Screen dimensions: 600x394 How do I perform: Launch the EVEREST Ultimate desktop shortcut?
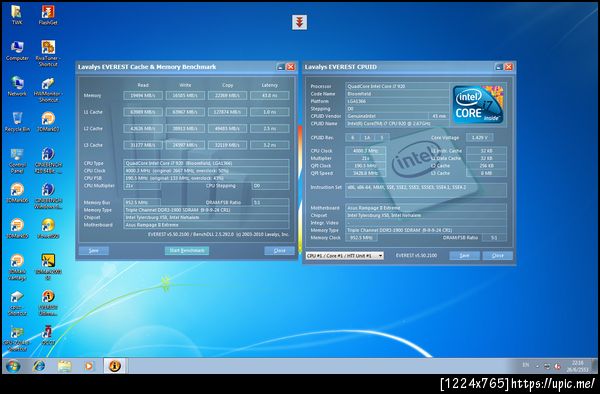[x=48, y=303]
